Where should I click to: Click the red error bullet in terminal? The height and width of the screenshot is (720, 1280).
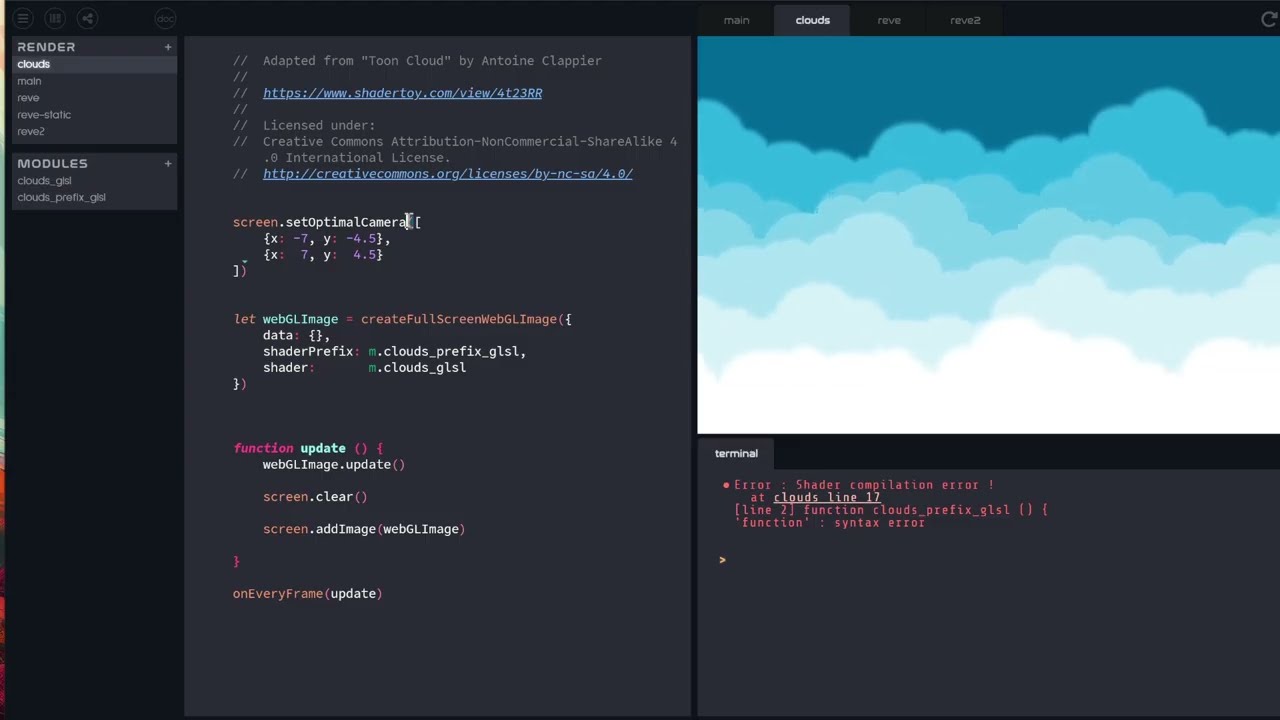point(726,485)
